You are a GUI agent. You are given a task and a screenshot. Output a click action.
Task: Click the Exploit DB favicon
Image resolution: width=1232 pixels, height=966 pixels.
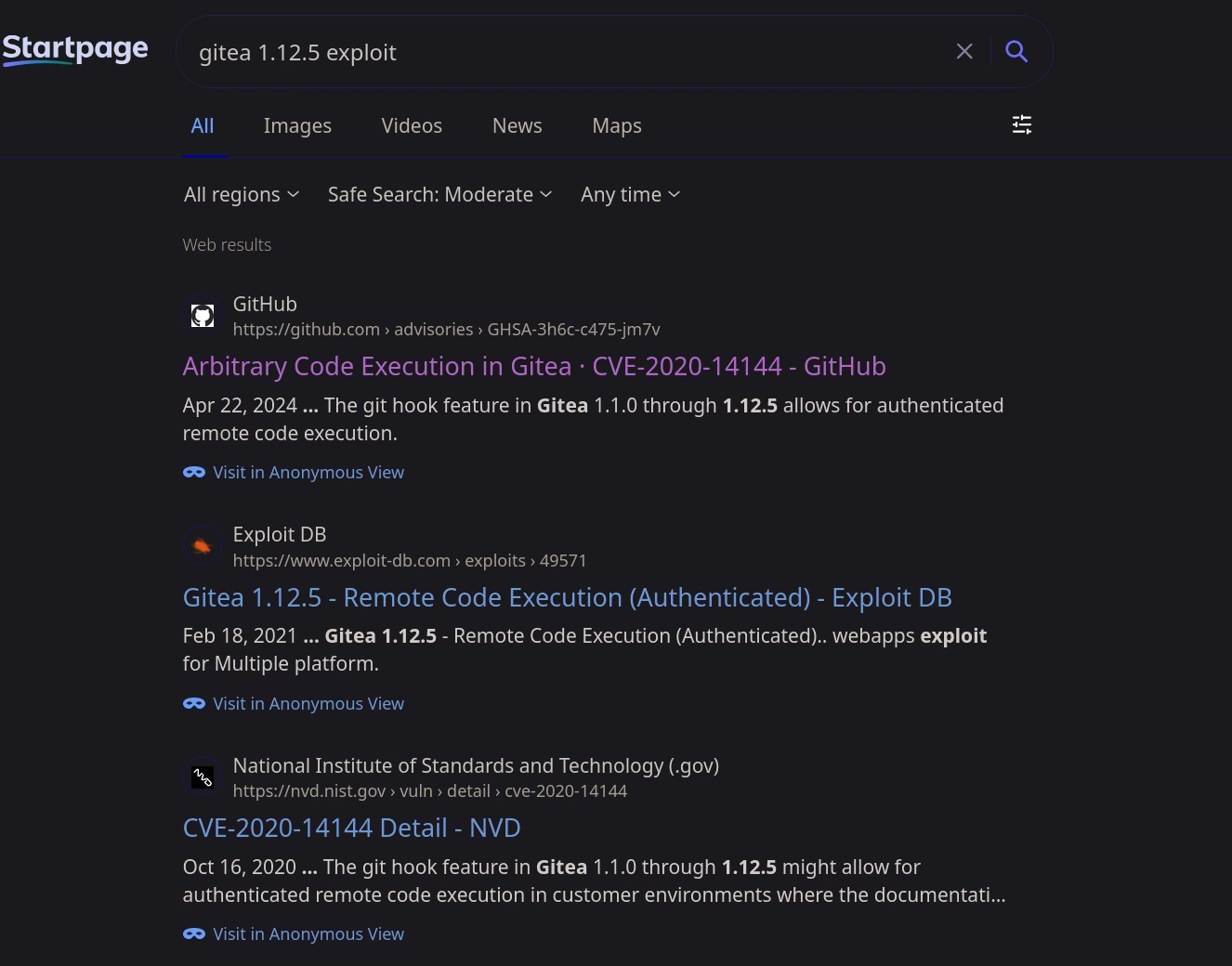pos(203,546)
